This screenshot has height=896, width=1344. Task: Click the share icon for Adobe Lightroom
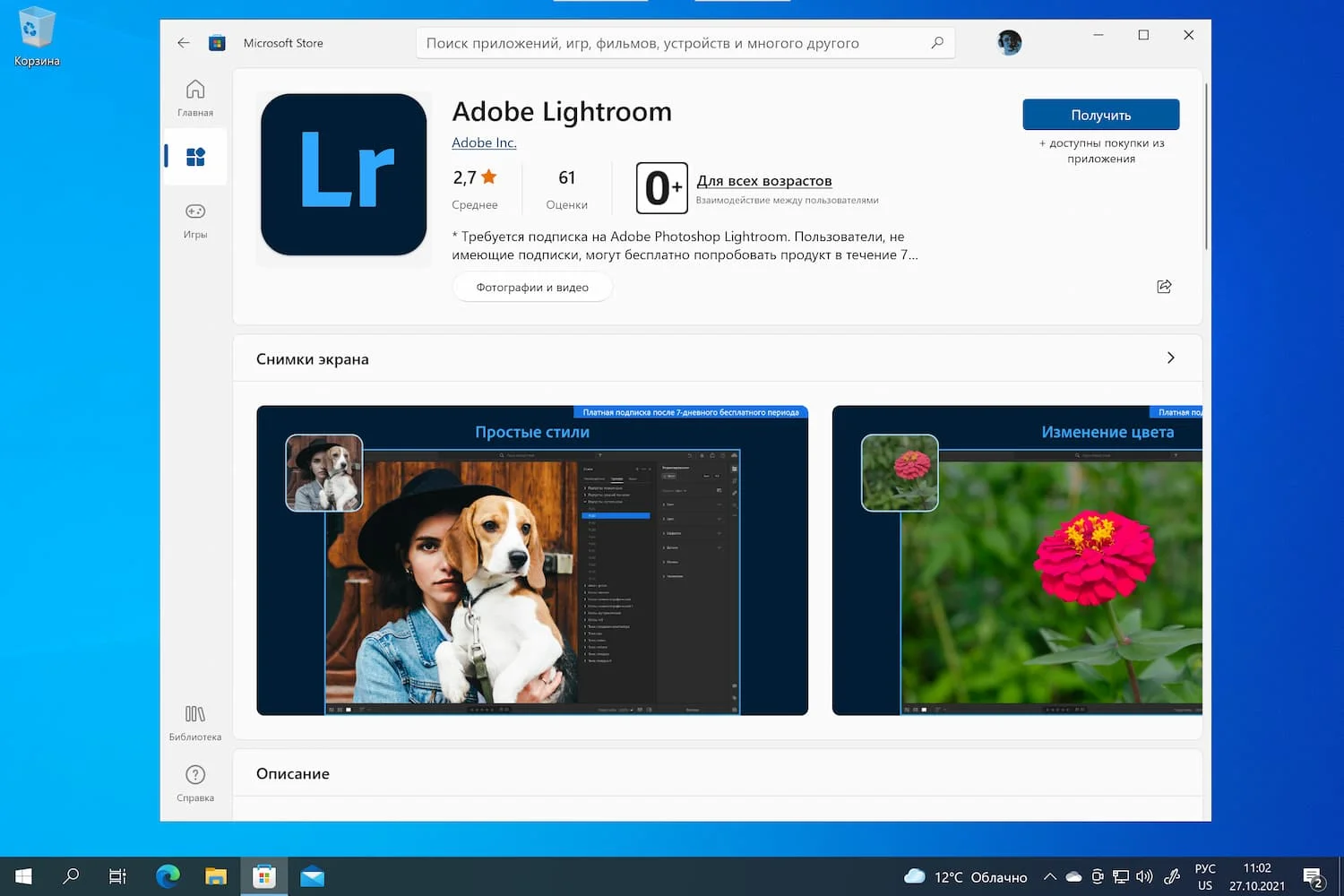coord(1164,287)
